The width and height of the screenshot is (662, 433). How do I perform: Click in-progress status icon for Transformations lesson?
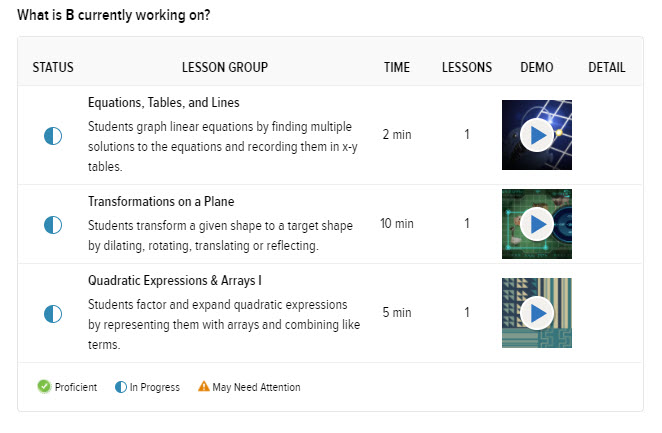(53, 225)
